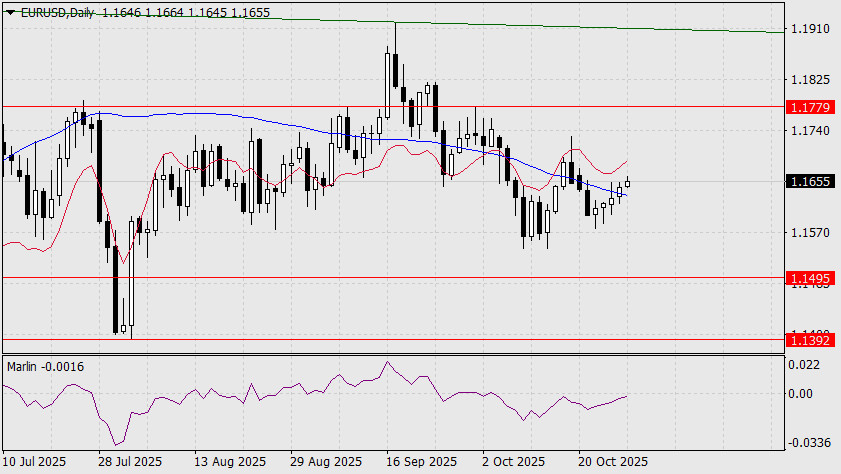Click the OHLC values 1.1646 1.1664 1.1645 1.1655
This screenshot has width=841, height=474.
tap(186, 12)
